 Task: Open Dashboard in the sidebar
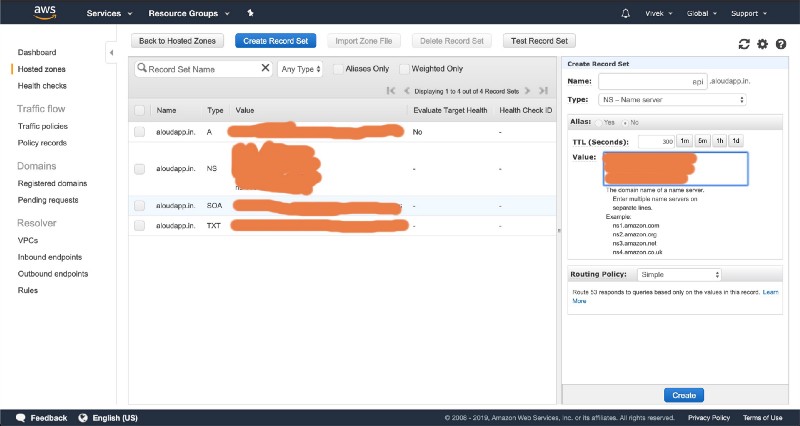click(37, 52)
